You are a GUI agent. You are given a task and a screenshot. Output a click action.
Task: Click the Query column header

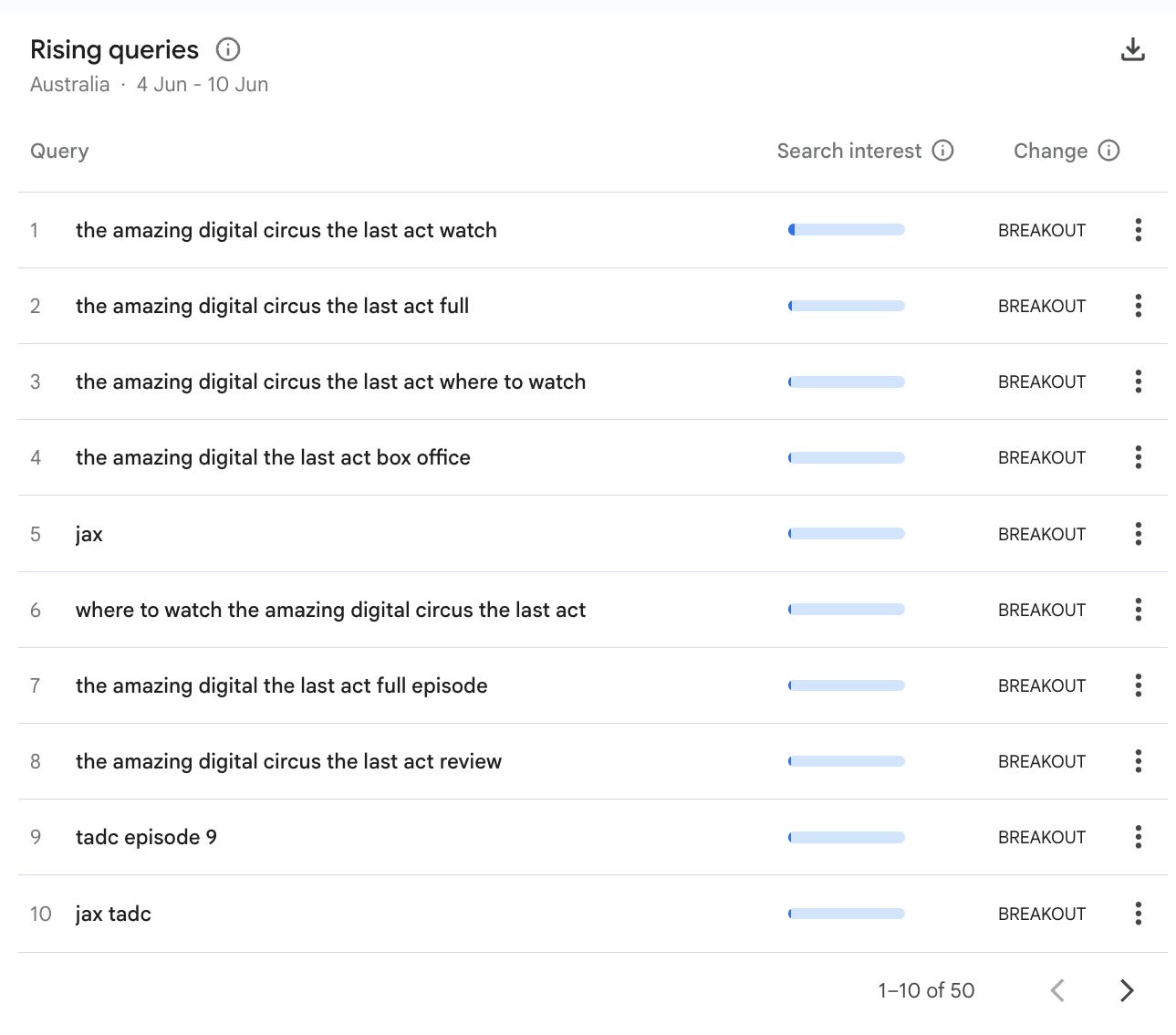(x=59, y=151)
